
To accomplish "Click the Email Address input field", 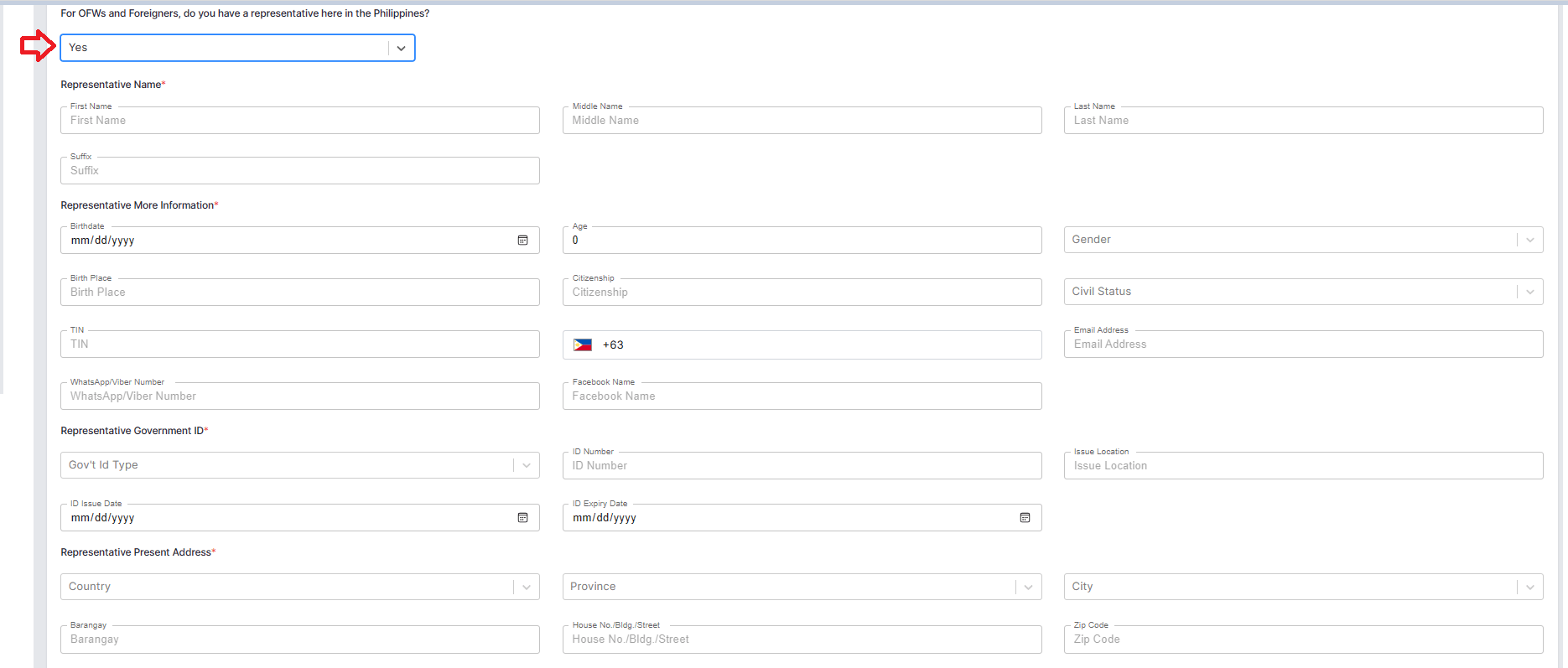I will [1303, 344].
